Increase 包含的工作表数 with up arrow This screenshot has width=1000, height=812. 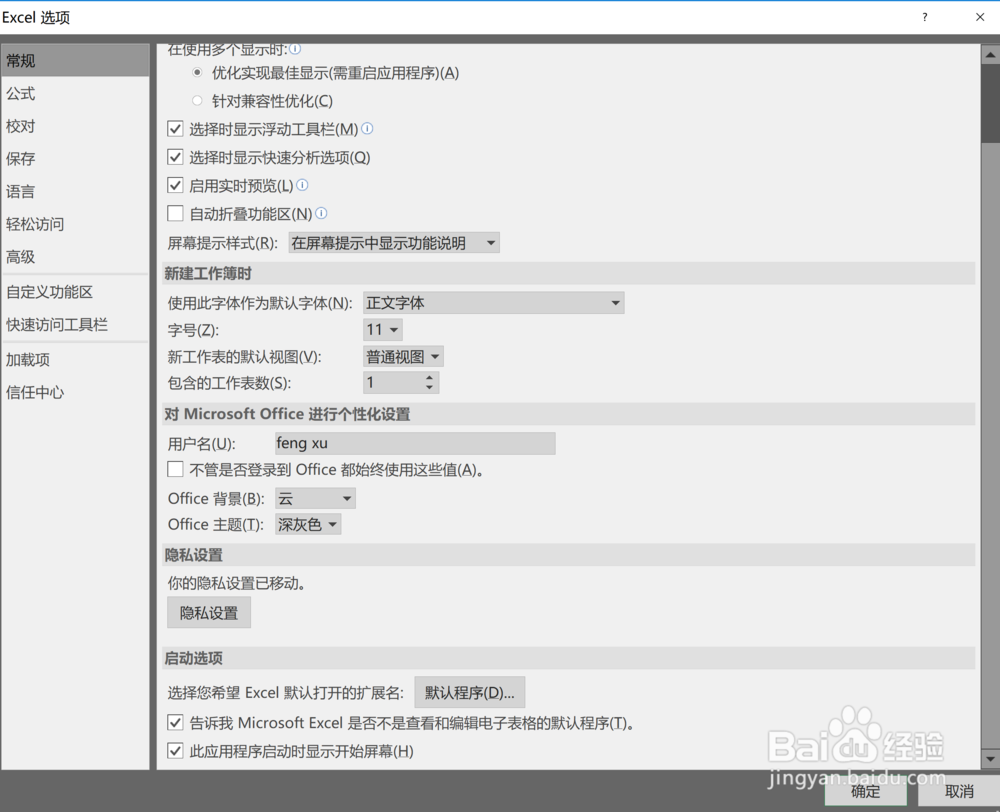[x=429, y=378]
